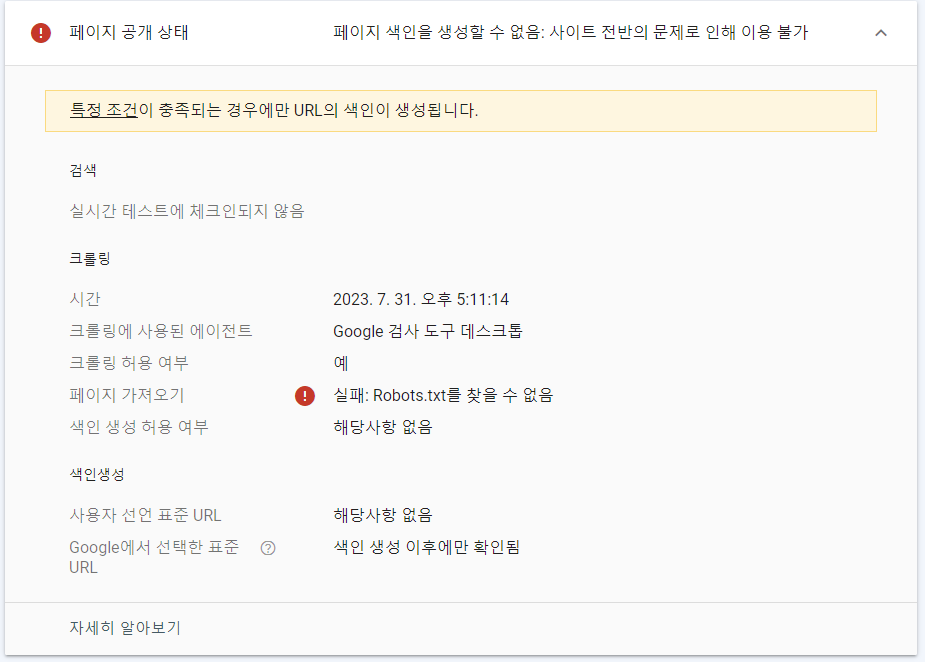Image resolution: width=925 pixels, height=662 pixels.
Task: Click the 사용자 선언 표준 URL label
Action: [x=145, y=515]
